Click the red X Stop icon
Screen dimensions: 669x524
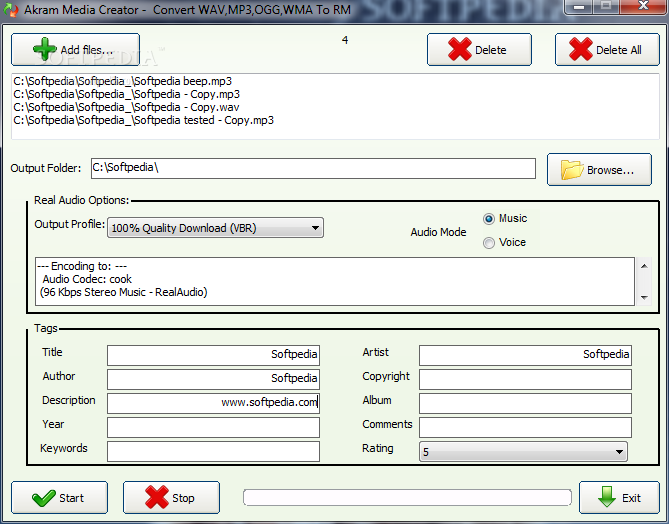(x=157, y=498)
